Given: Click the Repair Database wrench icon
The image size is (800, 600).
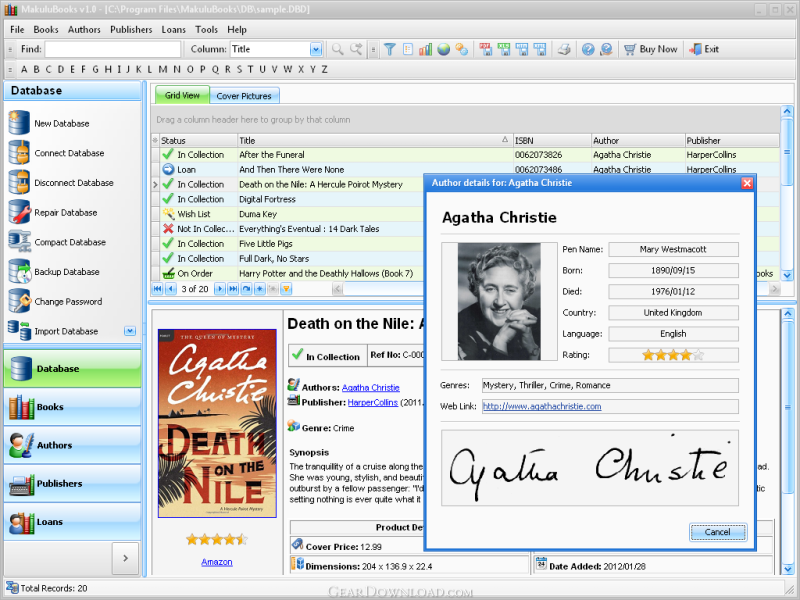Looking at the screenshot, I should point(19,212).
